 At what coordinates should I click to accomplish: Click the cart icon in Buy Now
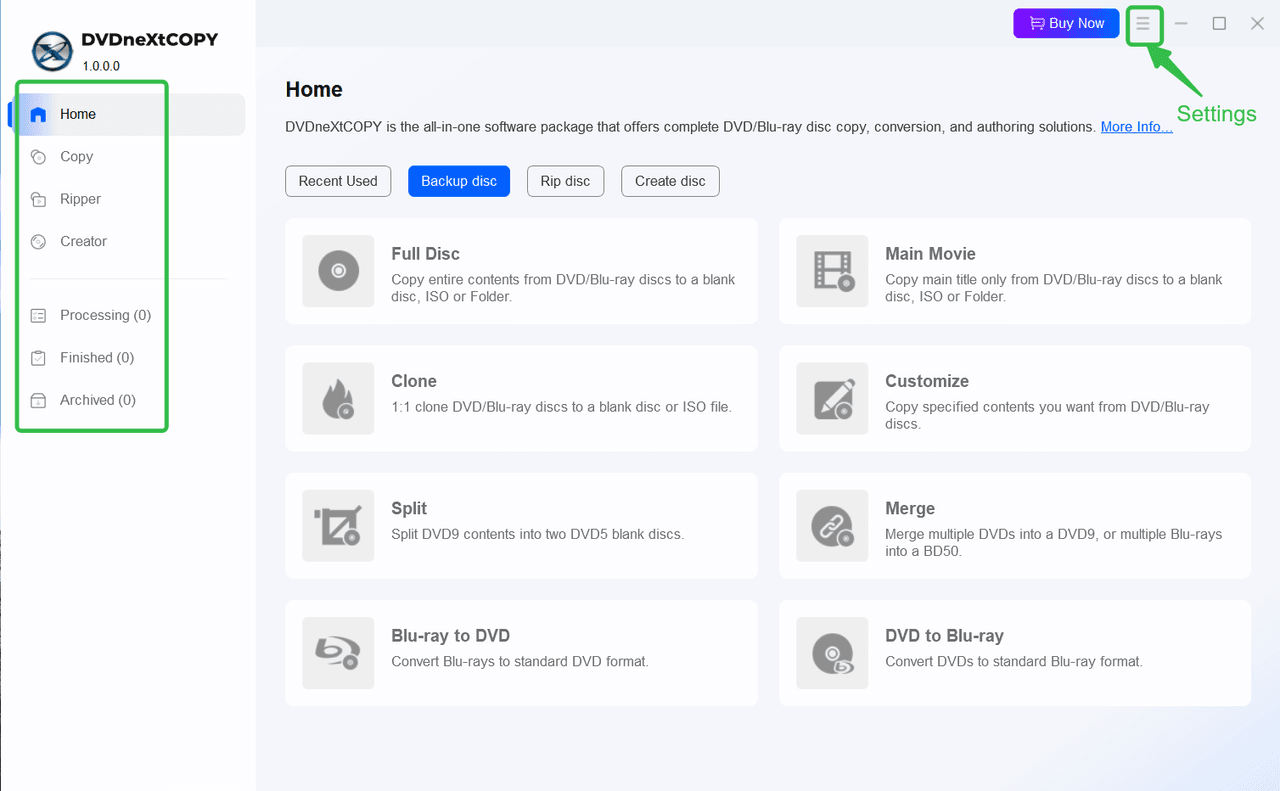[x=1036, y=23]
